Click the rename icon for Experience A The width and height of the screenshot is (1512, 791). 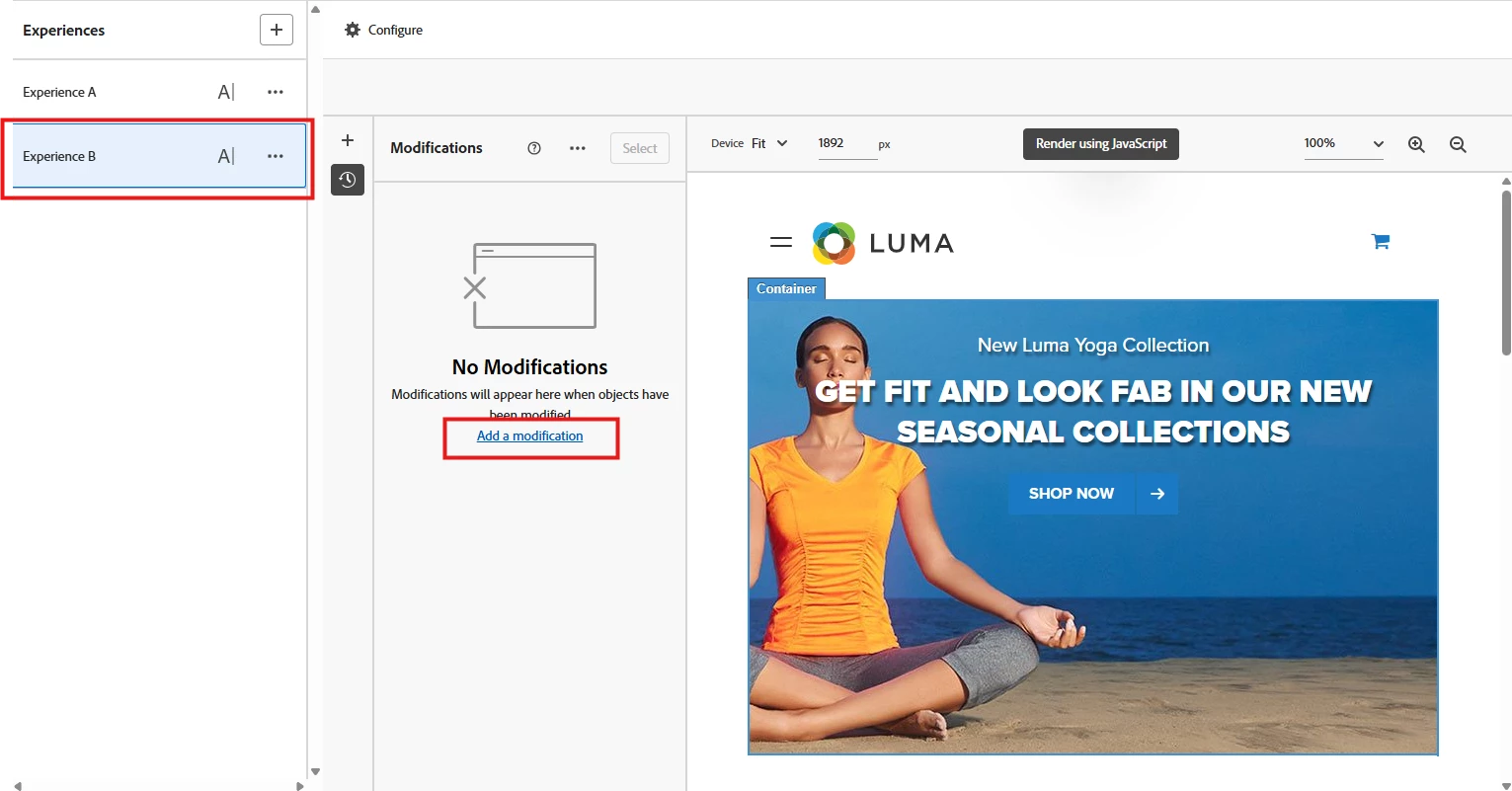click(x=226, y=92)
